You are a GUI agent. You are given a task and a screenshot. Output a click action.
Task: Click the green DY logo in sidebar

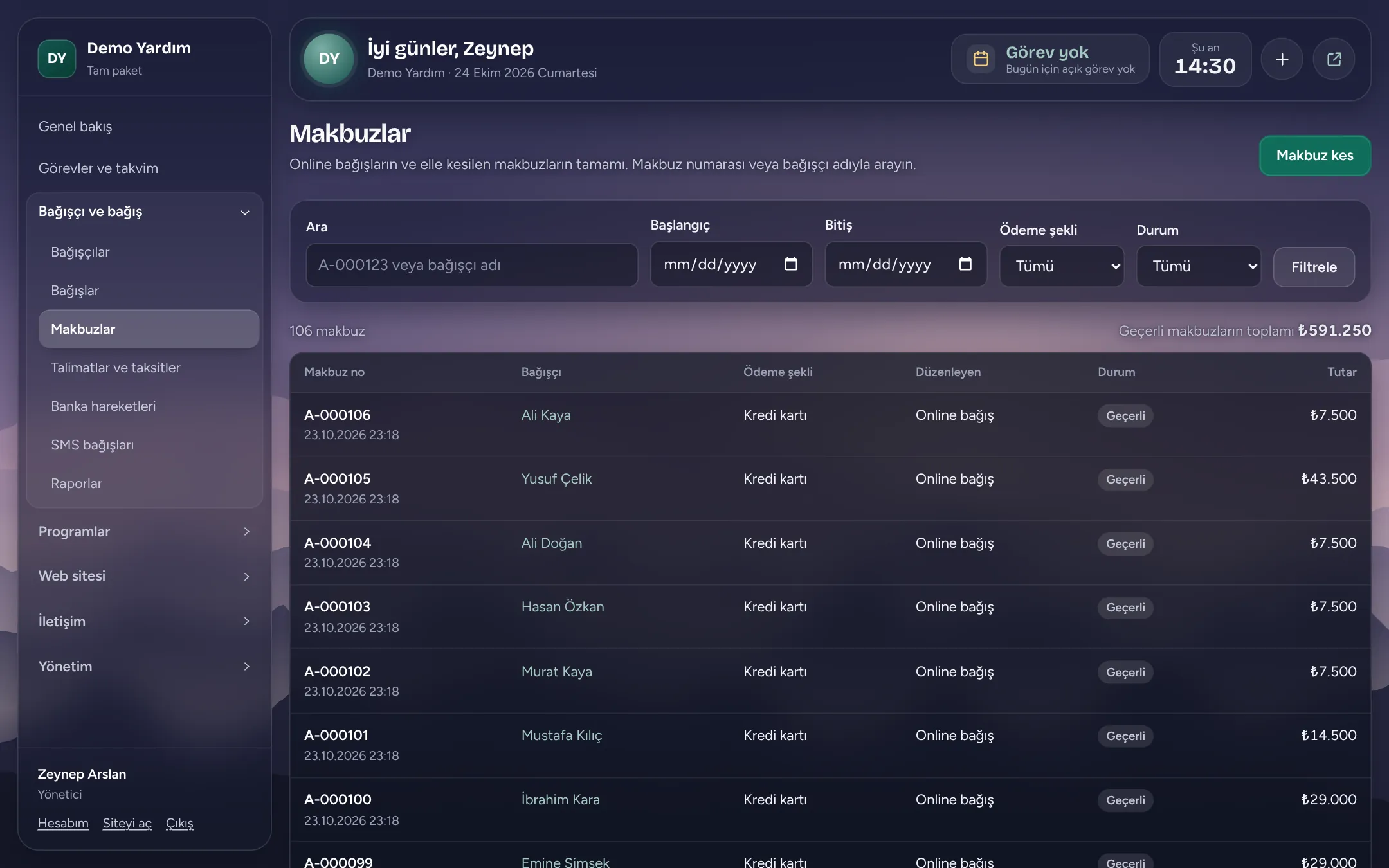(57, 59)
